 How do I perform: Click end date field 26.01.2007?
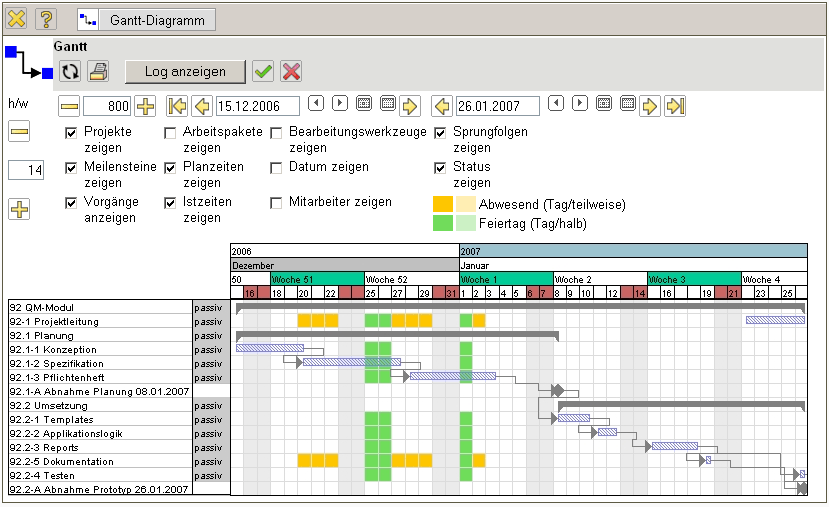click(x=497, y=106)
